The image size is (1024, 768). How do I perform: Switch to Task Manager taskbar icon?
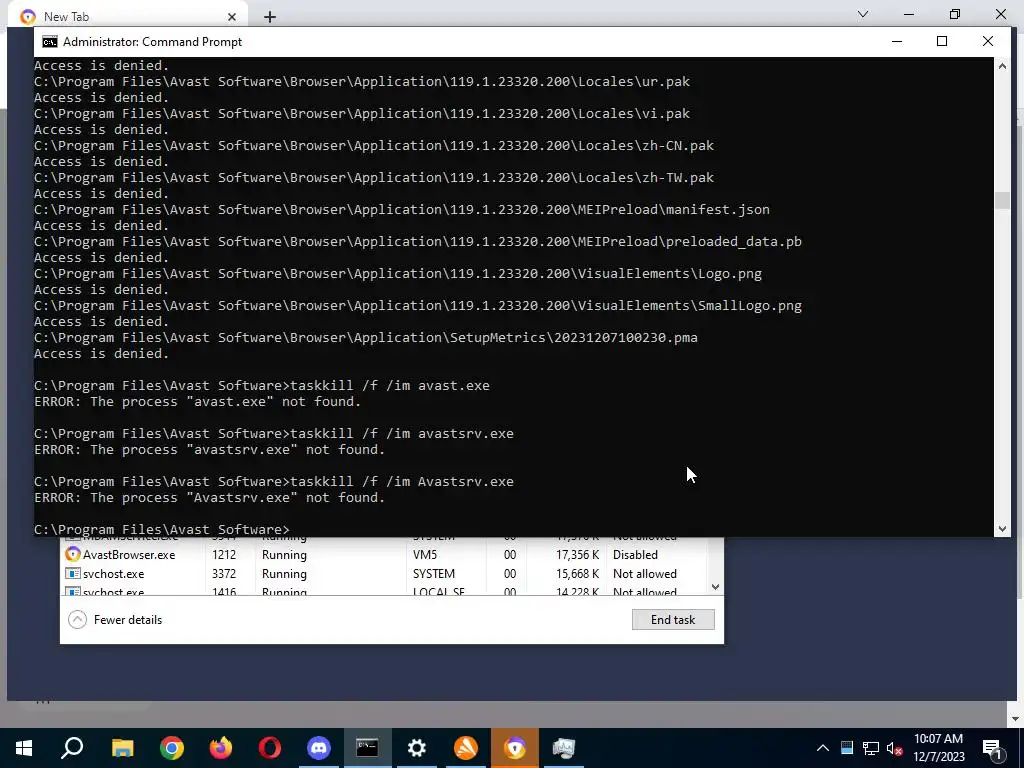tap(564, 748)
